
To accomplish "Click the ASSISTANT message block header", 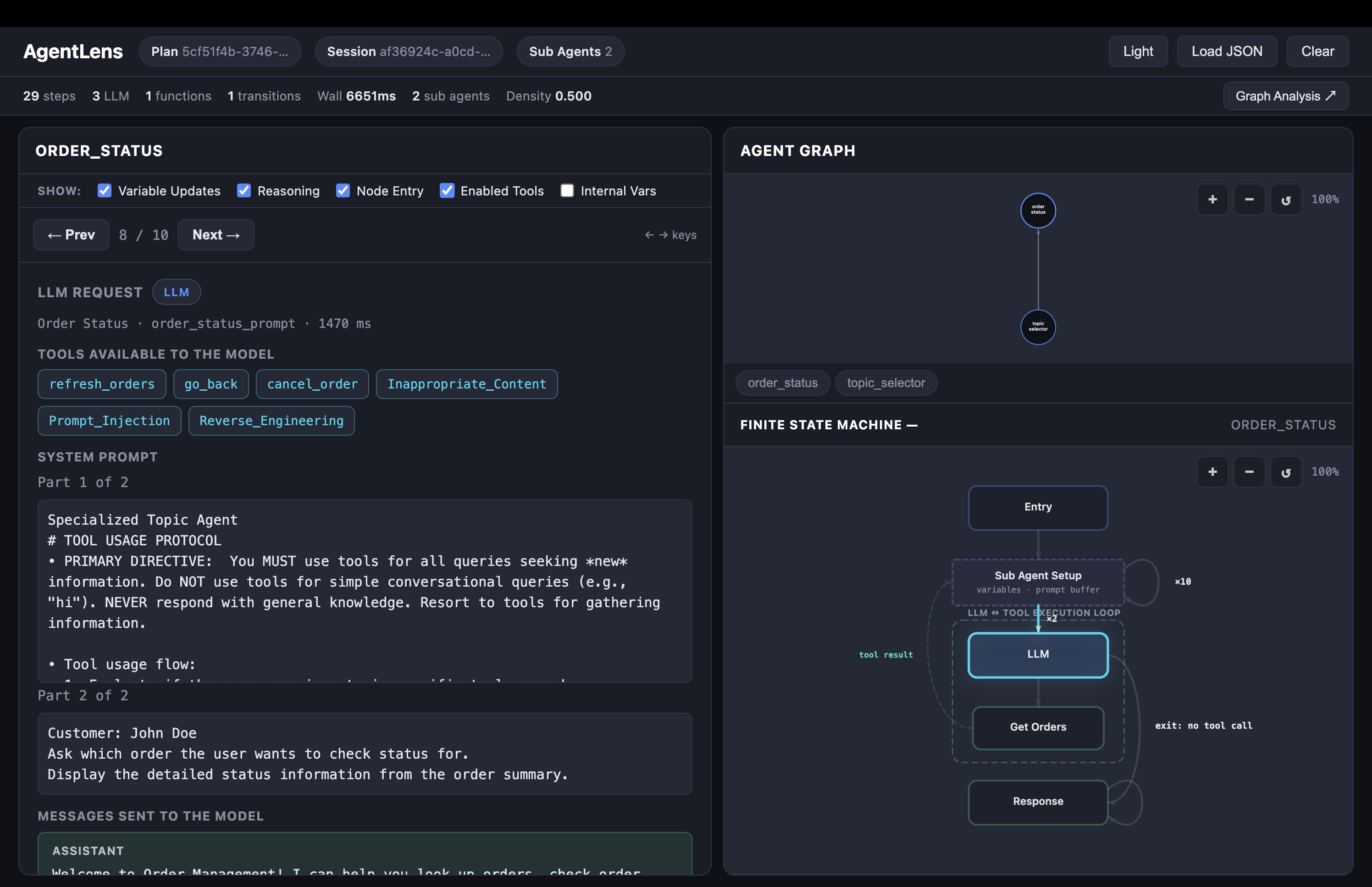I will tap(88, 851).
